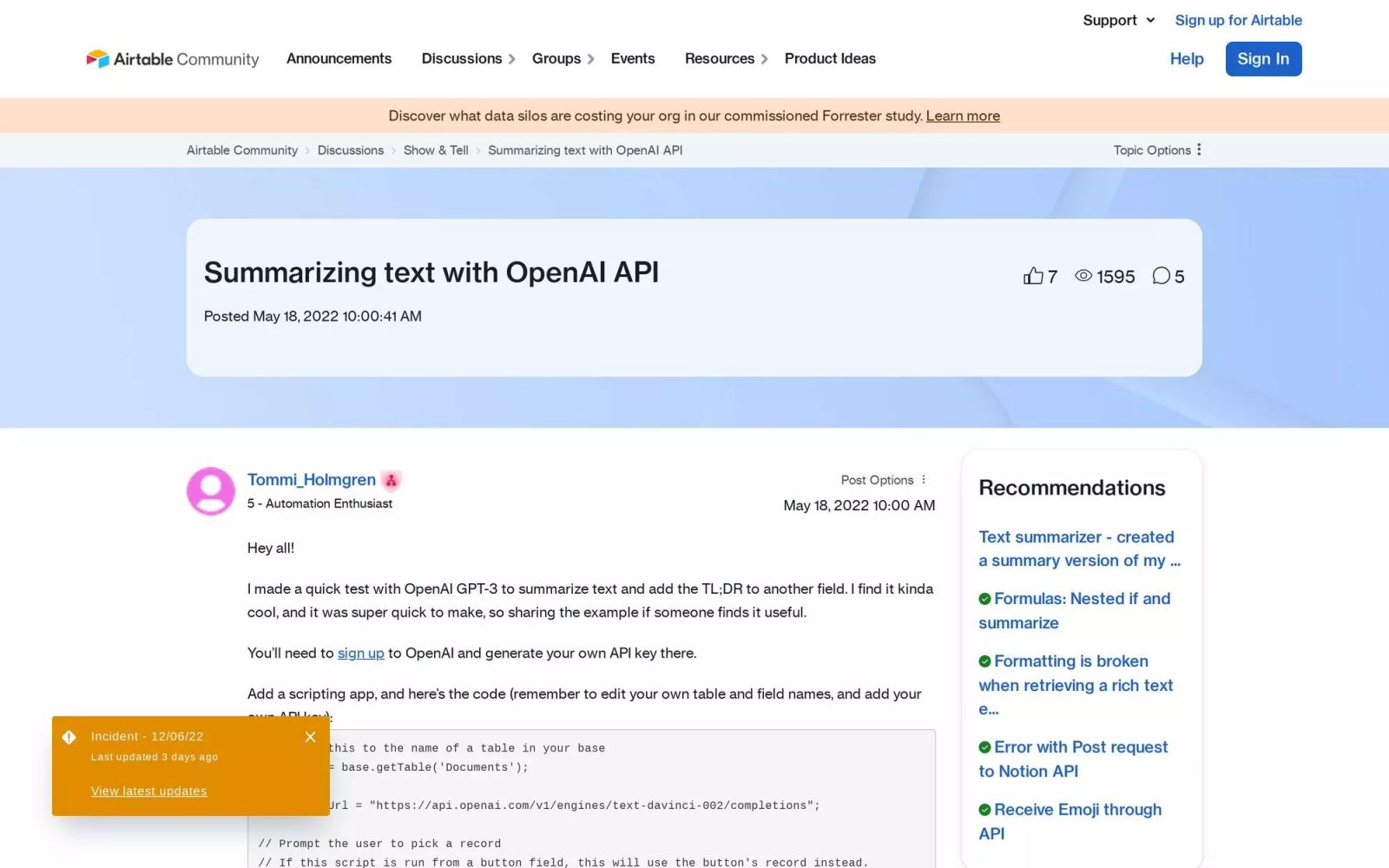Expand the Support dropdown
Image resolution: width=1389 pixels, height=868 pixels.
click(1119, 20)
